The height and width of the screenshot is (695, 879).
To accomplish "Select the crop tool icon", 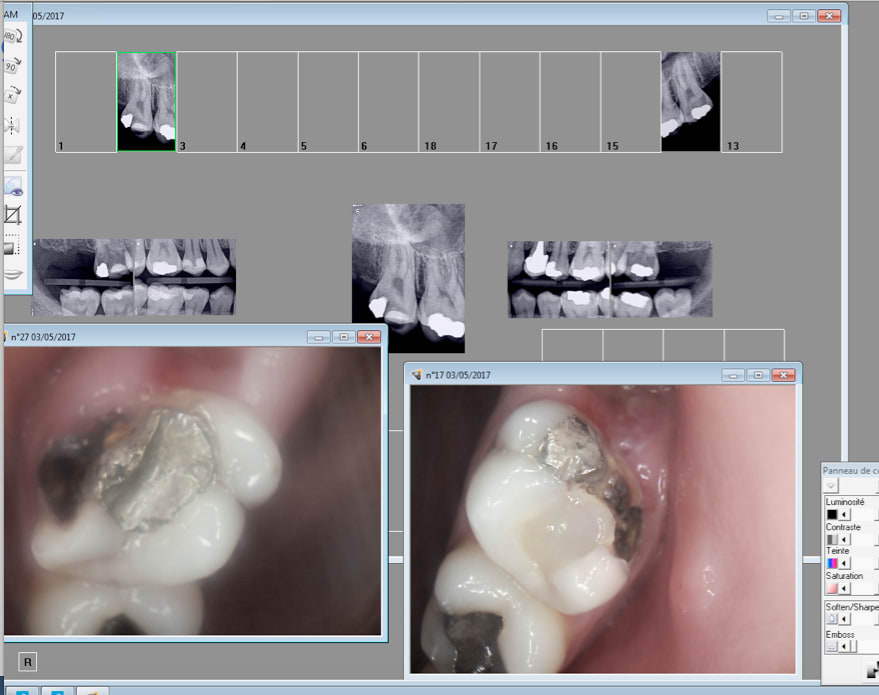I will click(13, 214).
